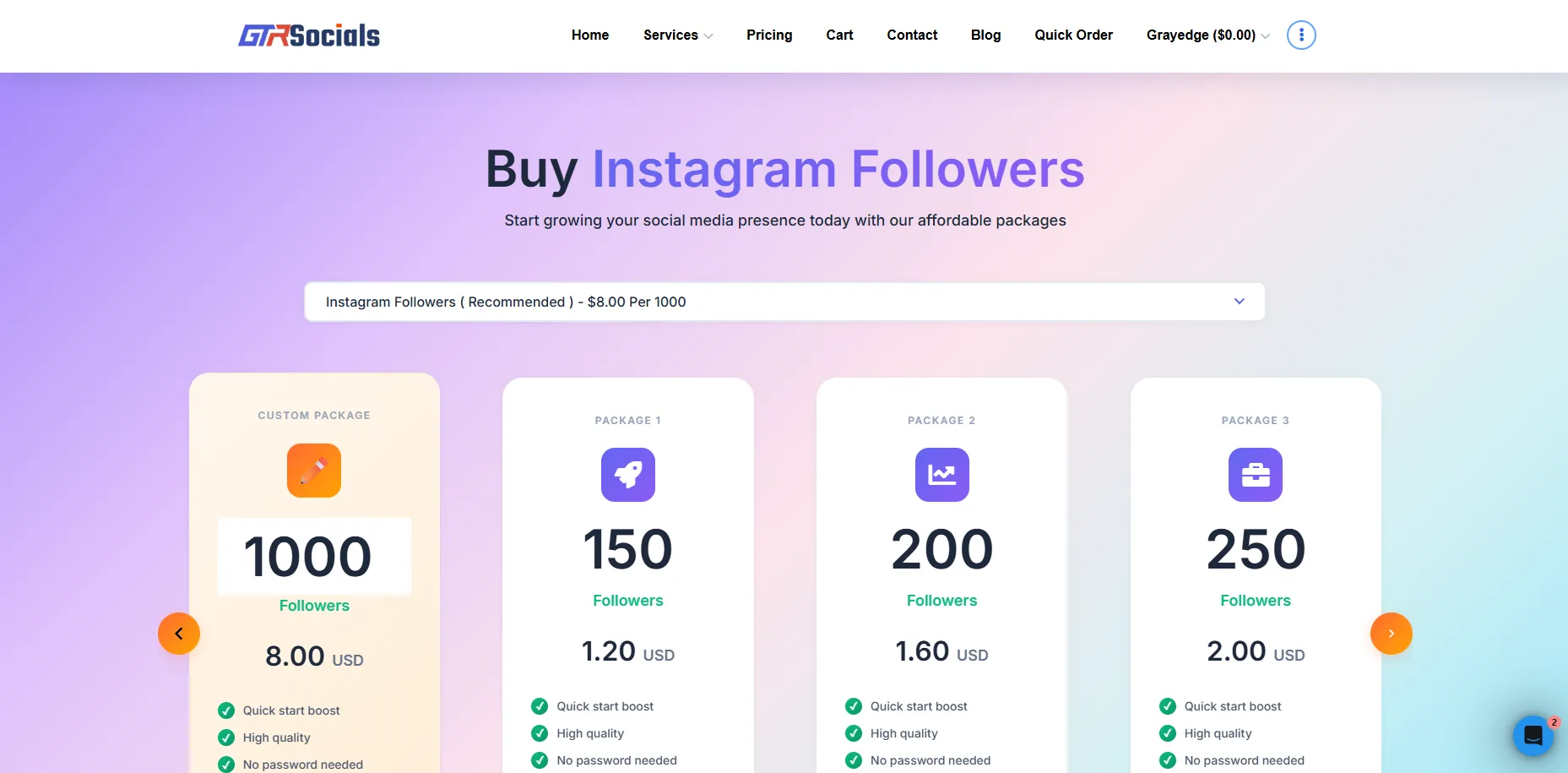This screenshot has height=773, width=1568.
Task: Edit the custom followers amount field
Action: pyautogui.click(x=313, y=556)
